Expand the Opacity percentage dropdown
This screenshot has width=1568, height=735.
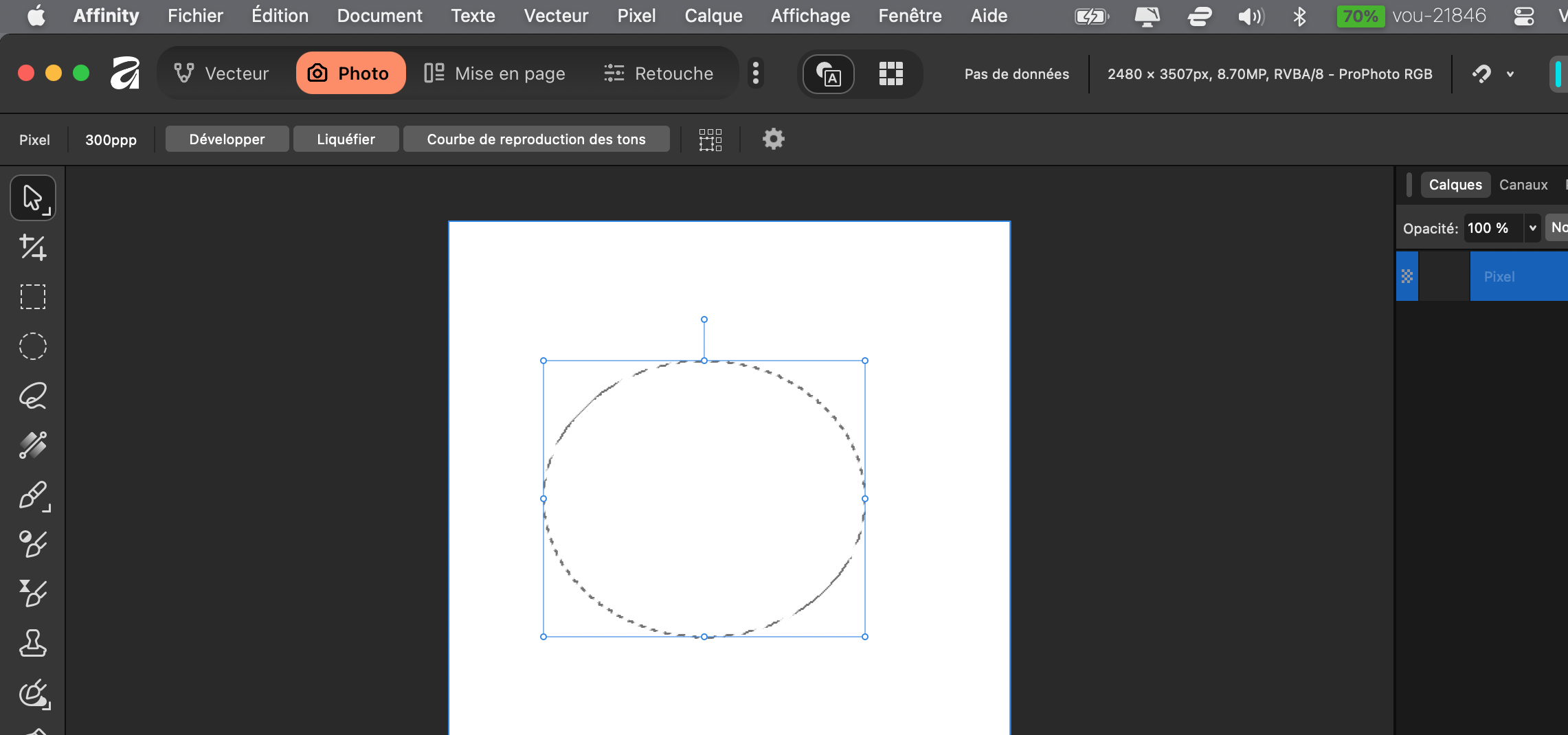click(x=1532, y=228)
